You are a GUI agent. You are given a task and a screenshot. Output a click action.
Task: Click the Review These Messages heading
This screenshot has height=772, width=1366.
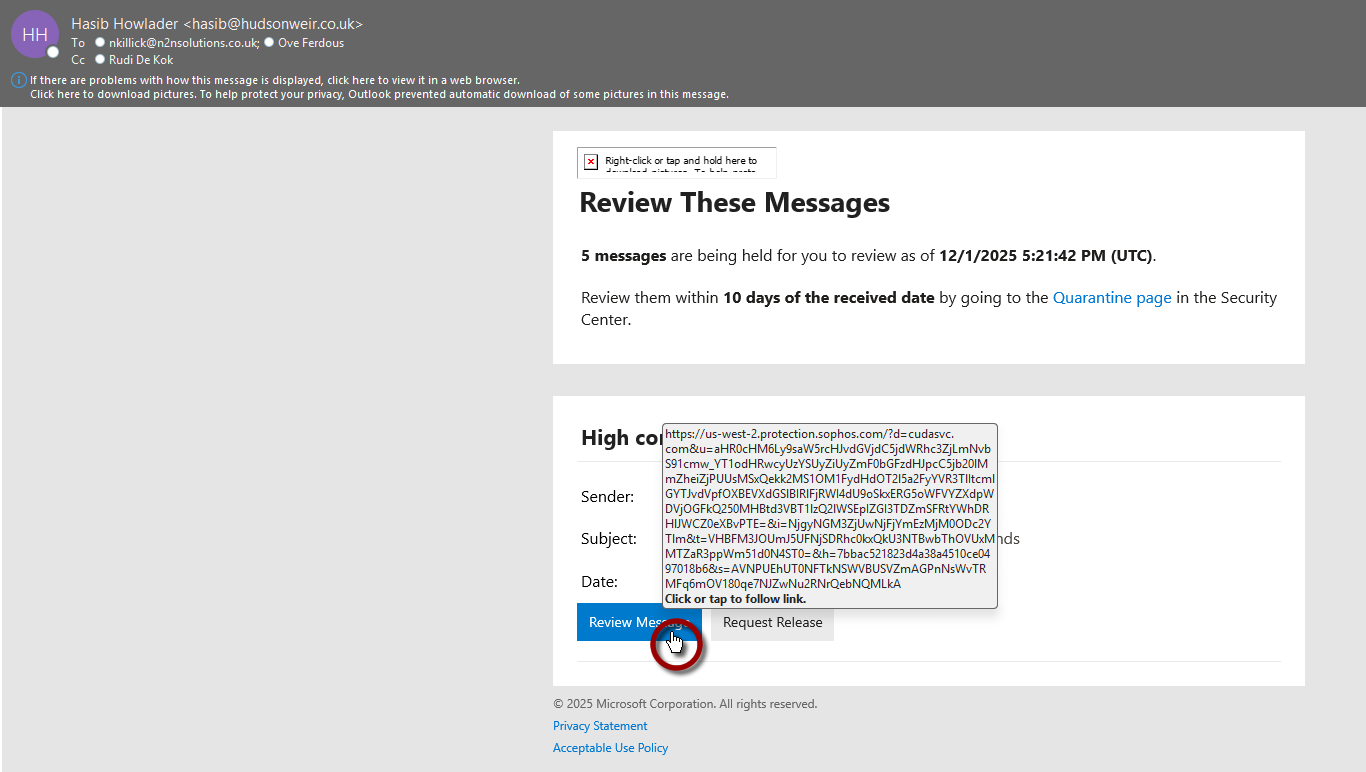734,203
